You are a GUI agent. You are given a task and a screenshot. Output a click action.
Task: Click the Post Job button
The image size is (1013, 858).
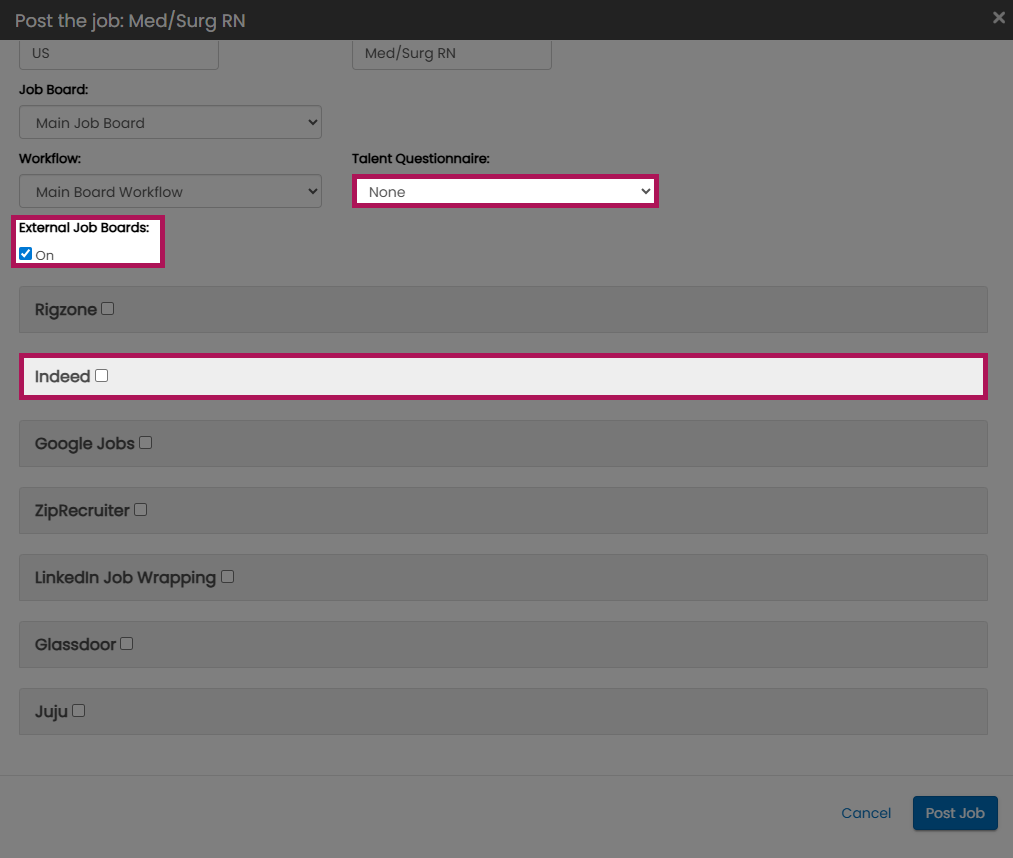(955, 813)
